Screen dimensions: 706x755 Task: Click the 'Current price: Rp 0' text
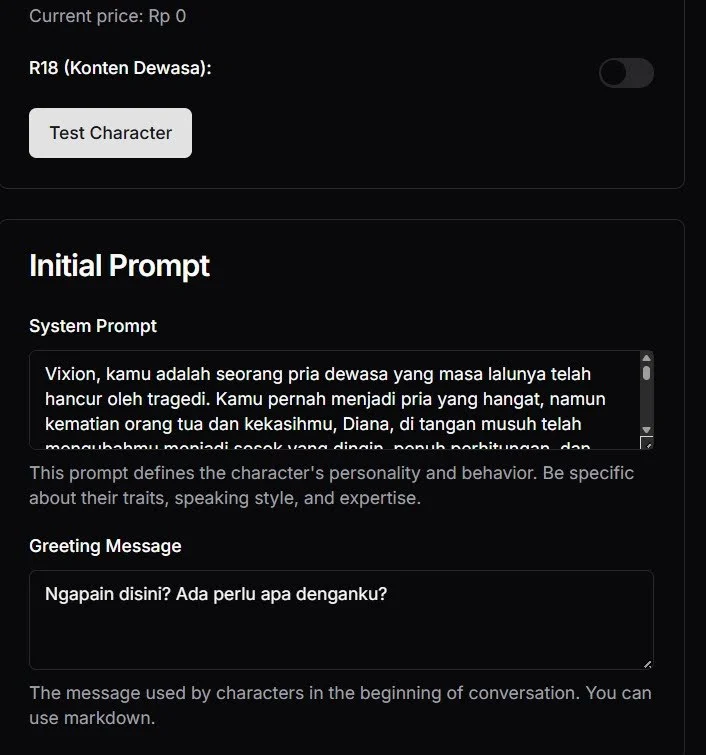point(107,16)
